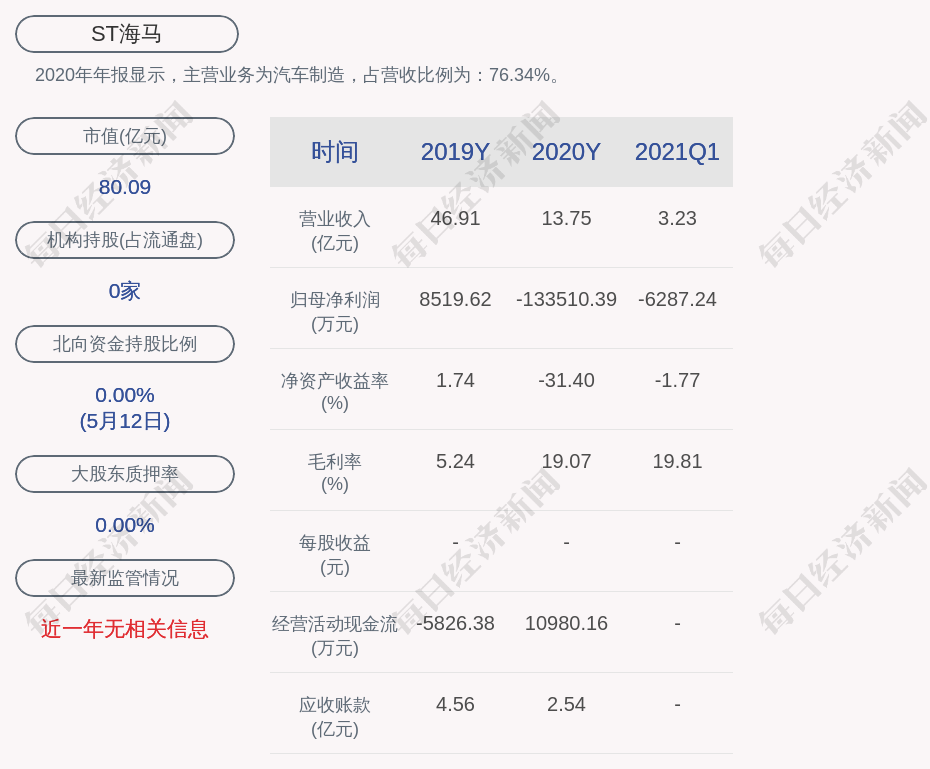Image resolution: width=930 pixels, height=769 pixels.
Task: Select the 每股收益 dash under 2019Y
Action: click(x=455, y=543)
